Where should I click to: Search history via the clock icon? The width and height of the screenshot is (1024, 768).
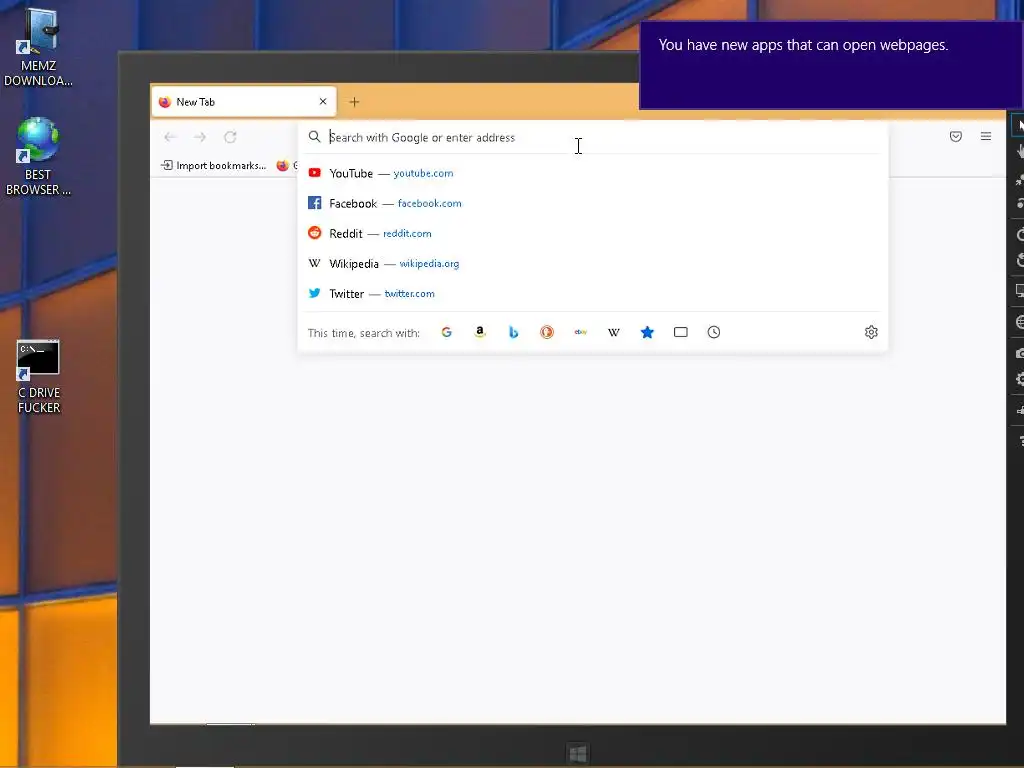(714, 332)
